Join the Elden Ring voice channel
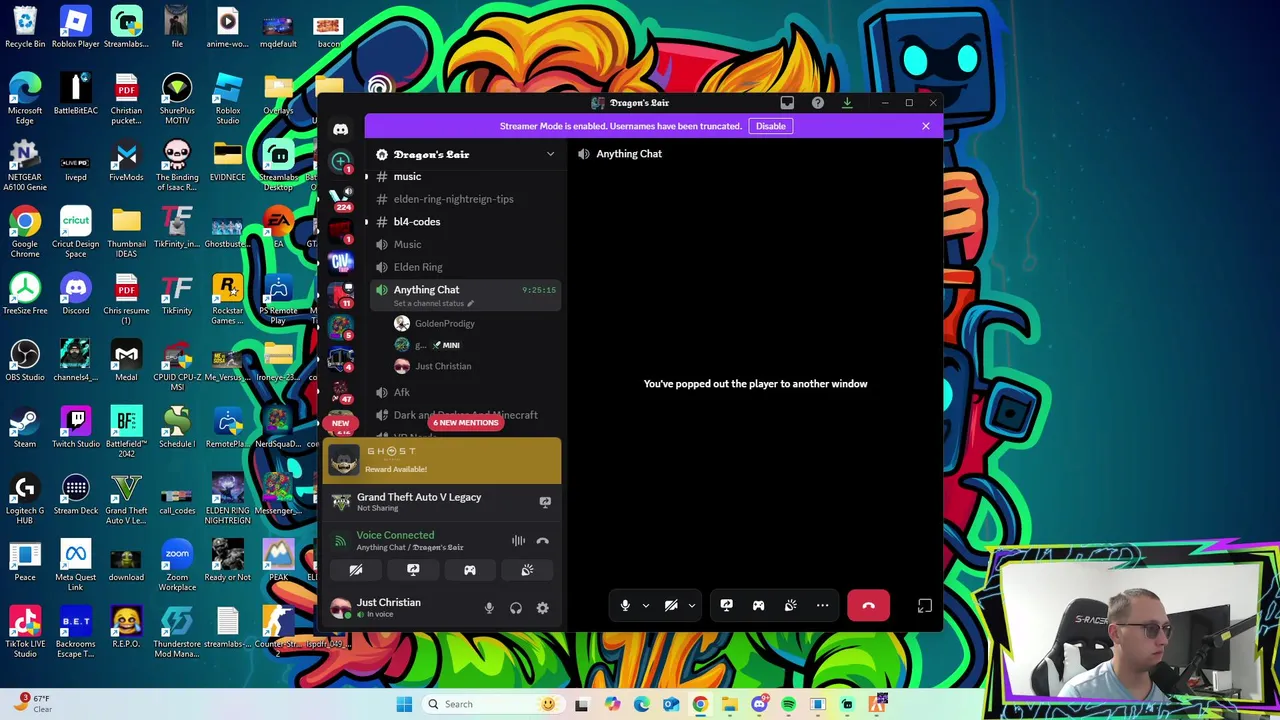Viewport: 1280px width, 720px height. click(x=418, y=267)
